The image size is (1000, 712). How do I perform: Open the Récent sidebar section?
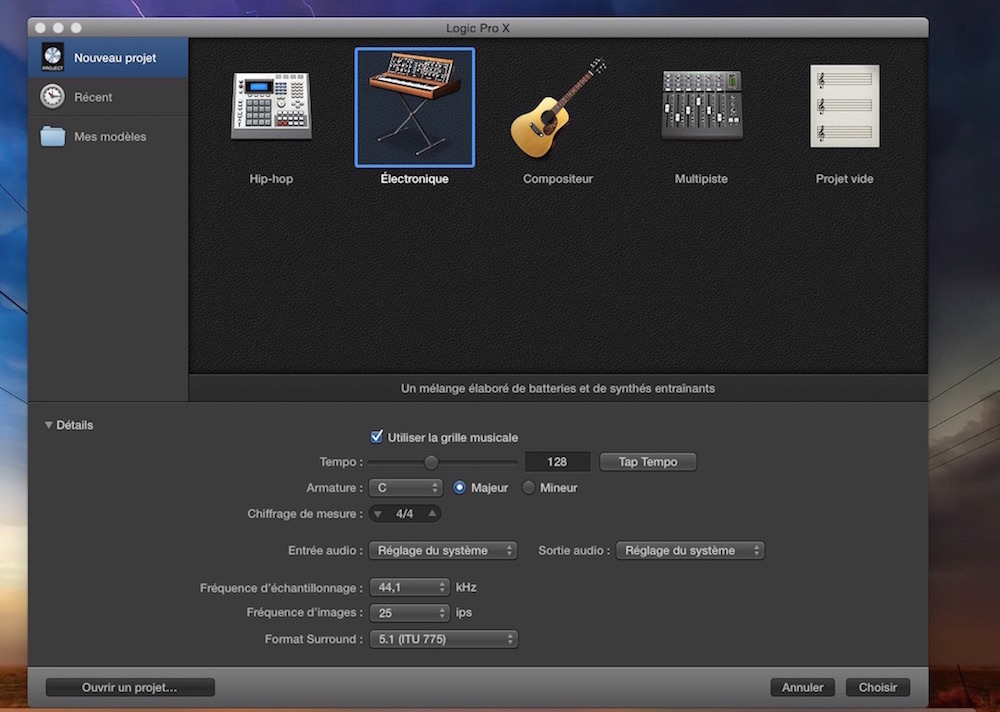click(108, 97)
